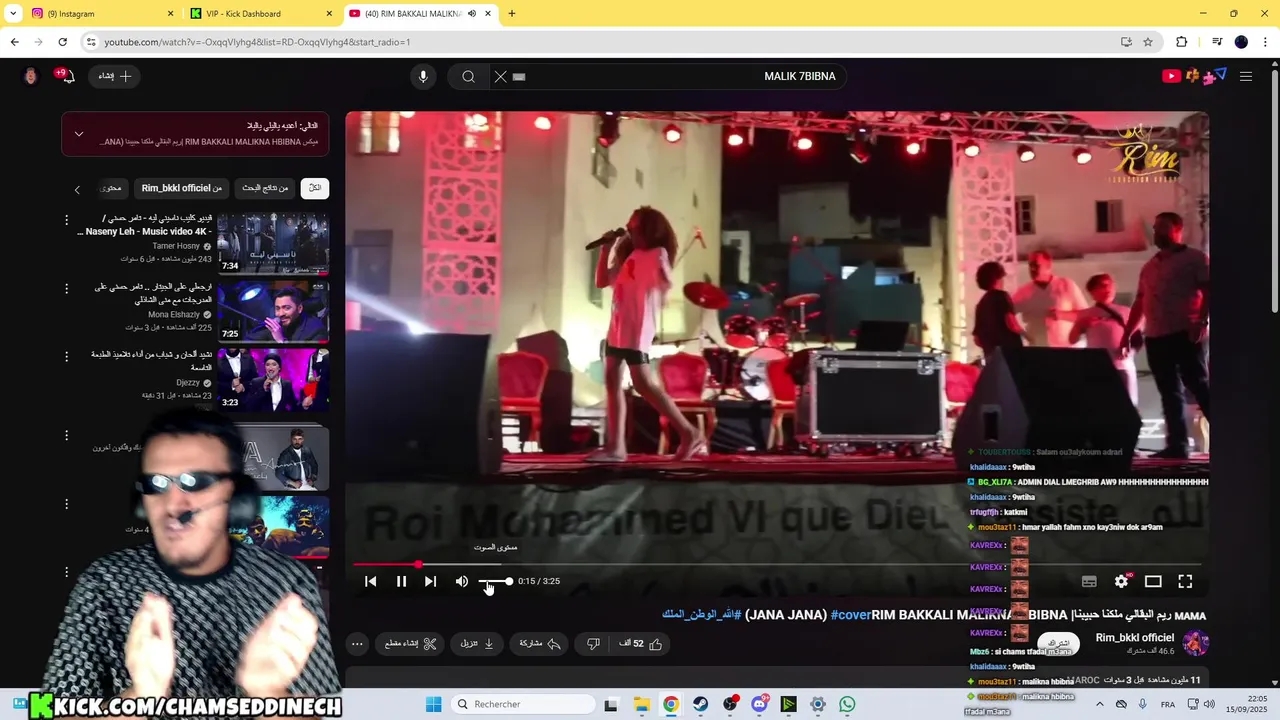Open the Mona Elshazly video thumbnail (7:25)
Image resolution: width=1280 pixels, height=720 pixels.
(x=273, y=311)
